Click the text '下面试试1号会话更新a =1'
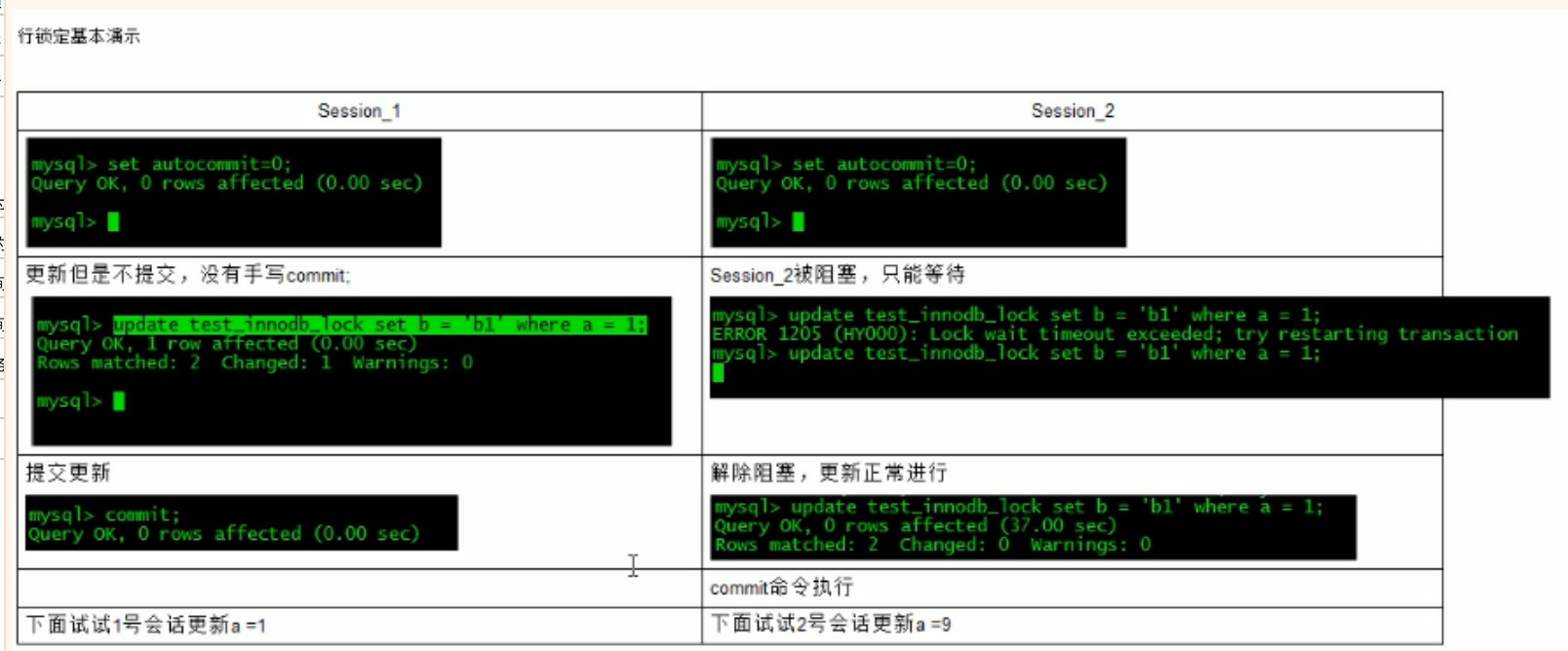Screen dimensions: 1568x651 click(145, 625)
